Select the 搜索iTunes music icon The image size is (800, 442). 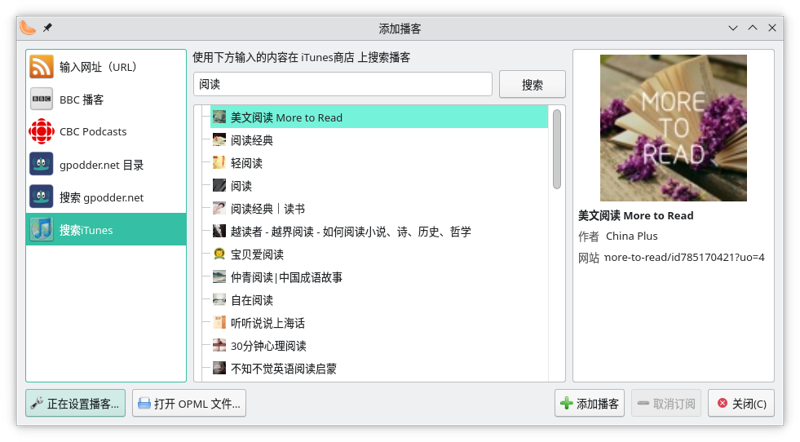tap(42, 229)
